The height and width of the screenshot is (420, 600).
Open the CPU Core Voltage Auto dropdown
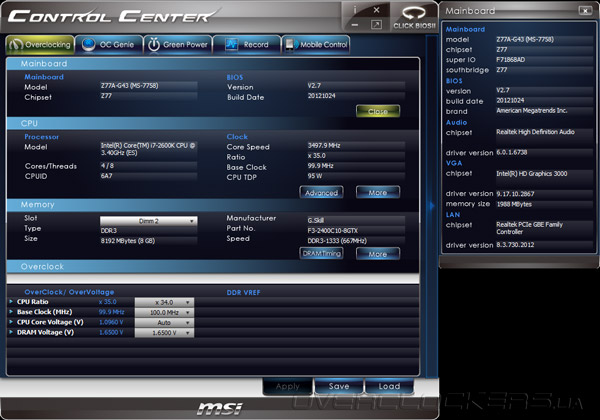click(x=164, y=323)
